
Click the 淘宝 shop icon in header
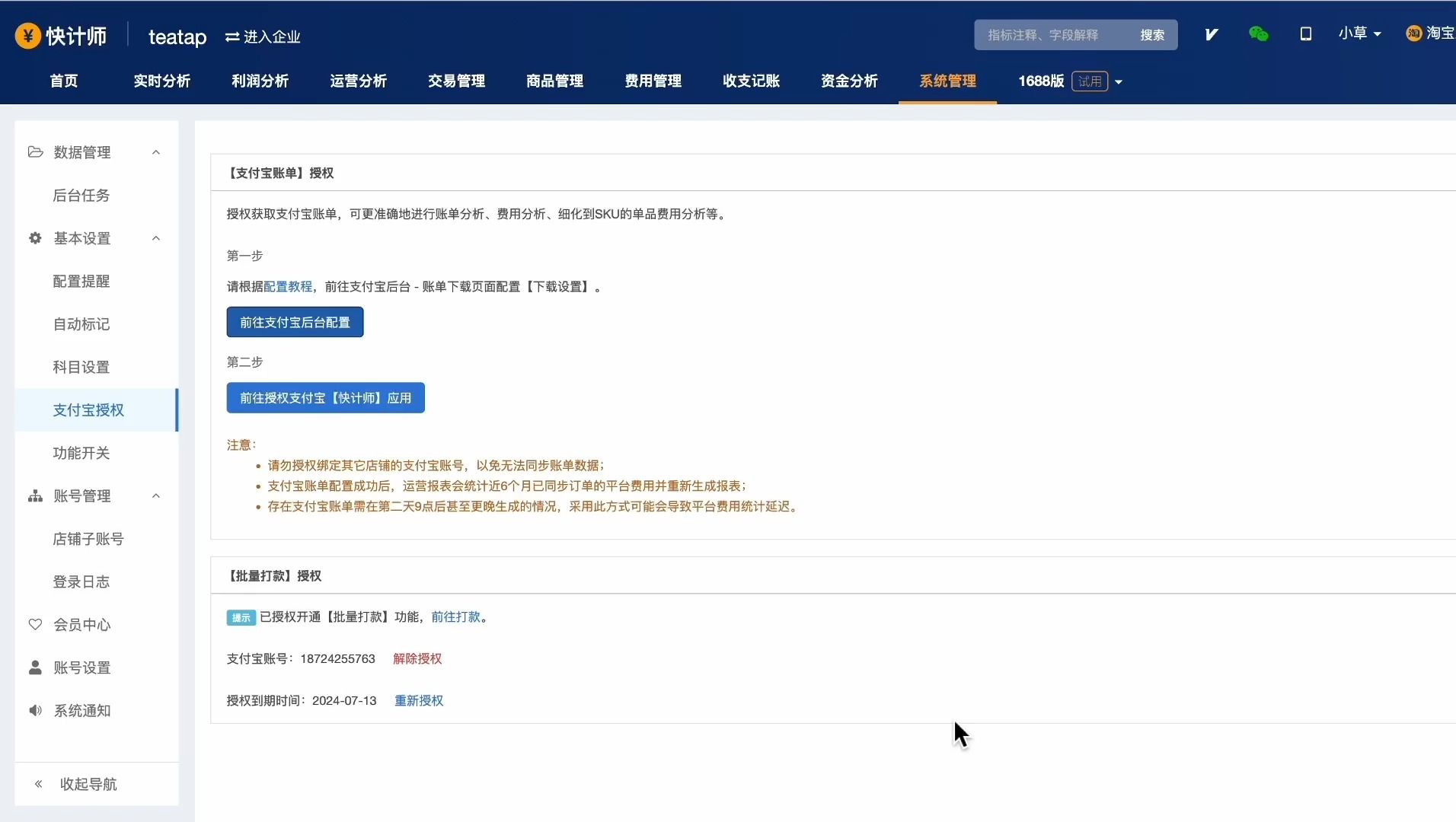(x=1414, y=33)
